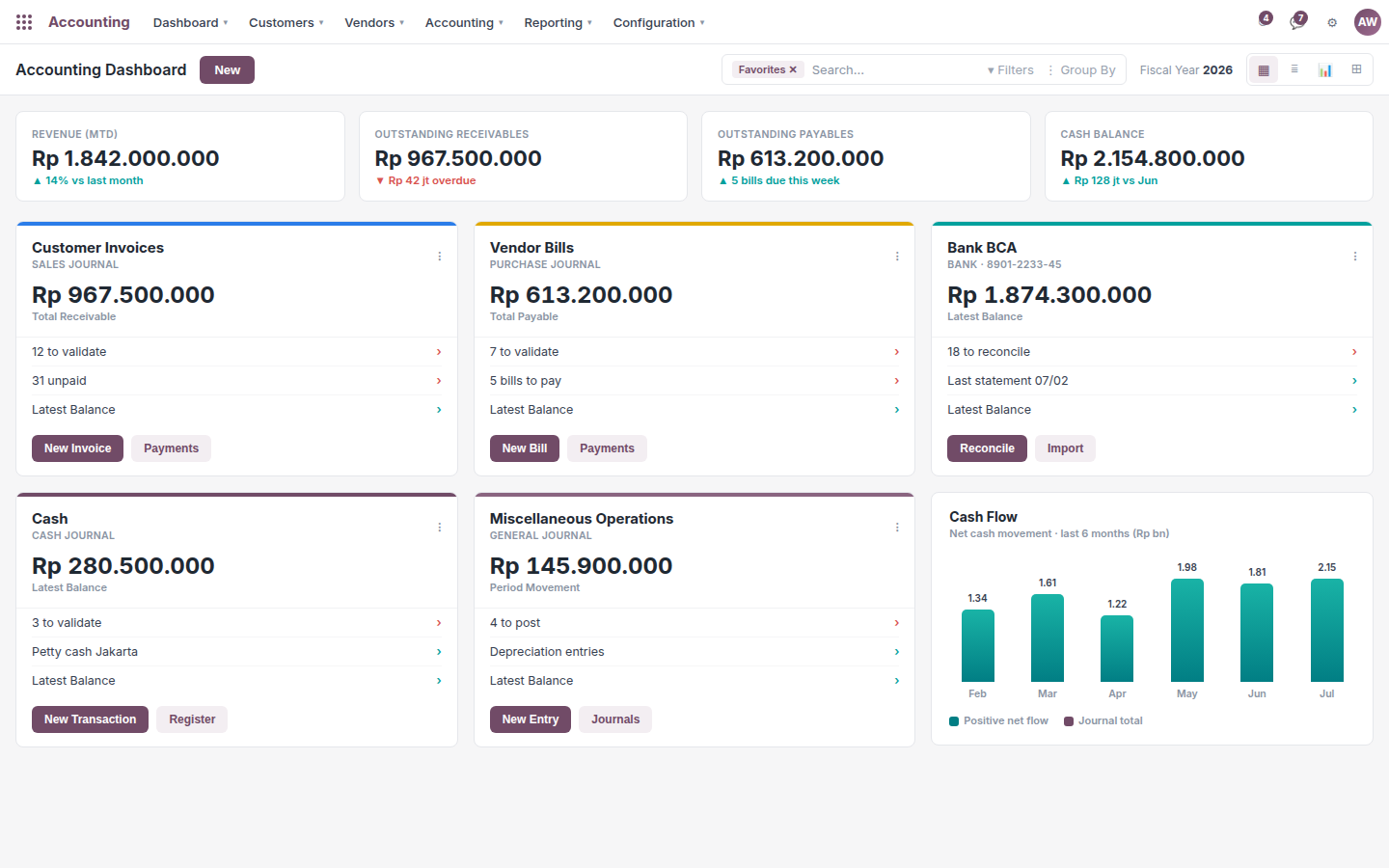The height and width of the screenshot is (868, 1389).
Task: Switch to kanban view
Action: 1264,69
